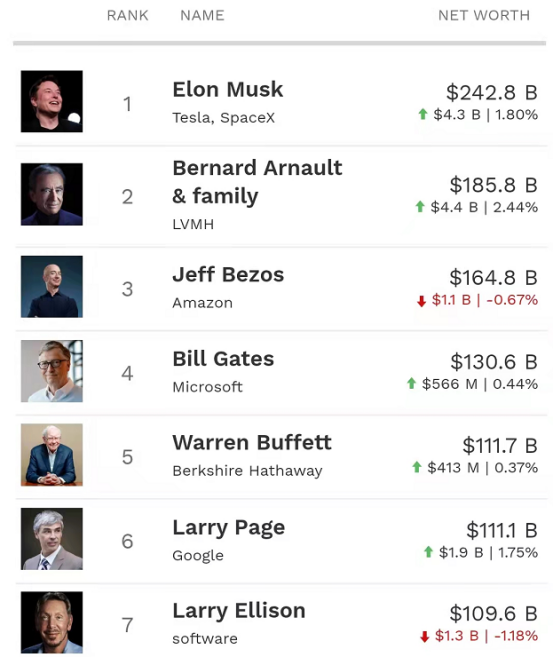Click the green up arrow next to $413 M
The height and width of the screenshot is (658, 554).
click(x=417, y=467)
